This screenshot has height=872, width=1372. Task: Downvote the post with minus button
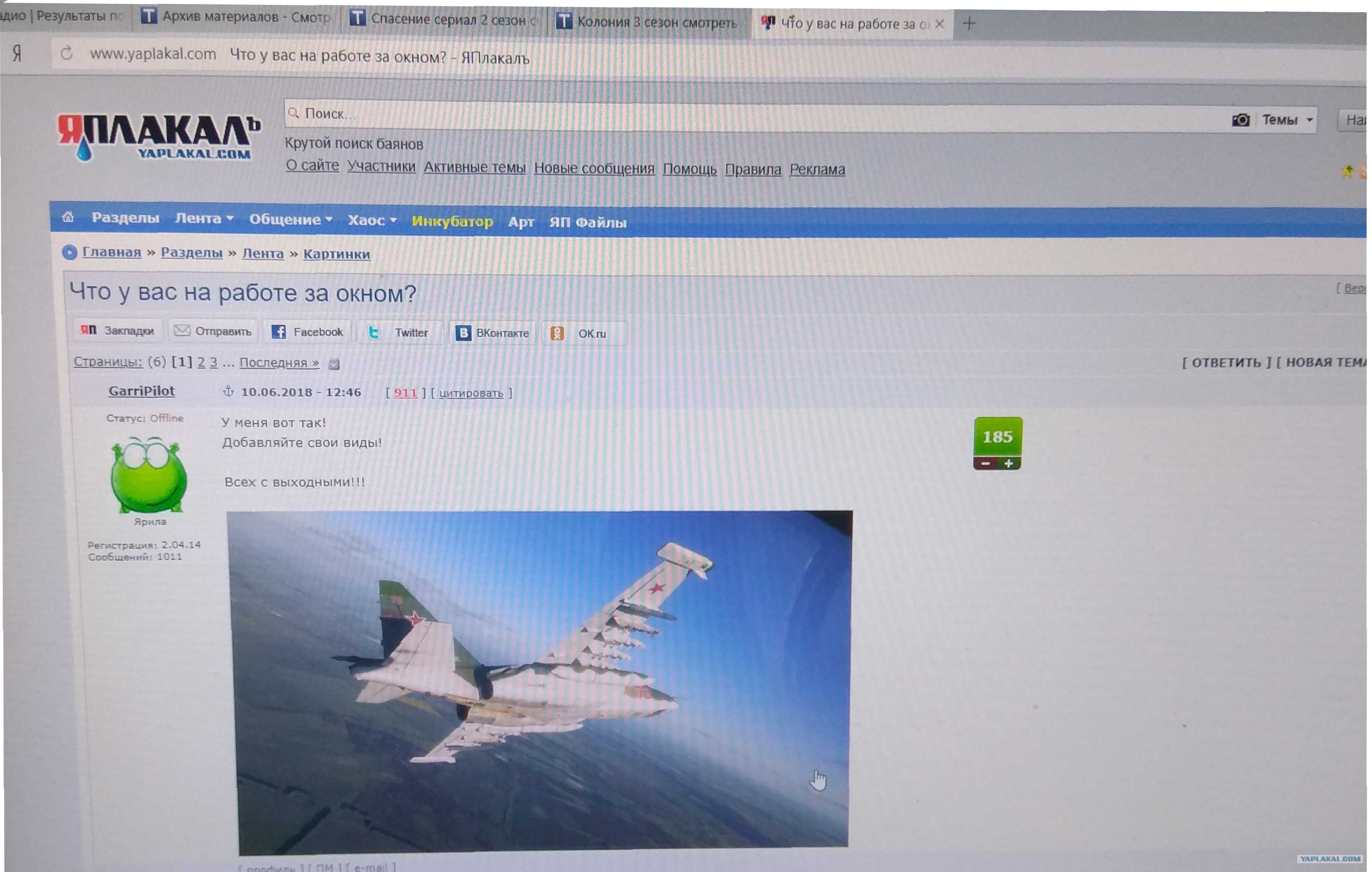[985, 464]
